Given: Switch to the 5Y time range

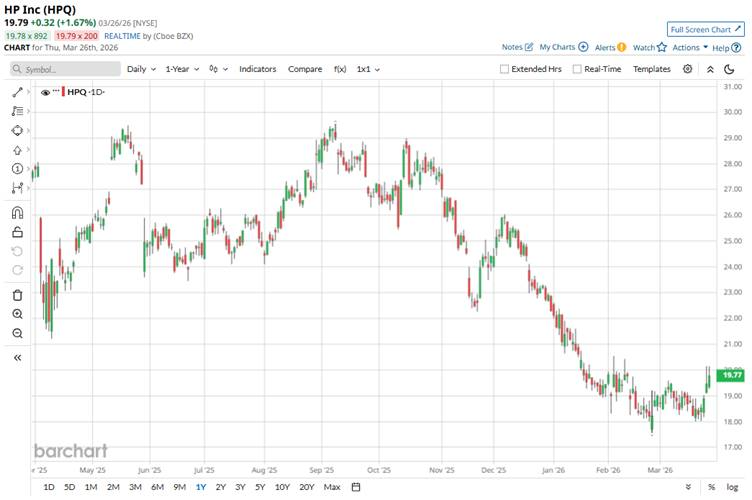Looking at the screenshot, I should pyautogui.click(x=260, y=487).
